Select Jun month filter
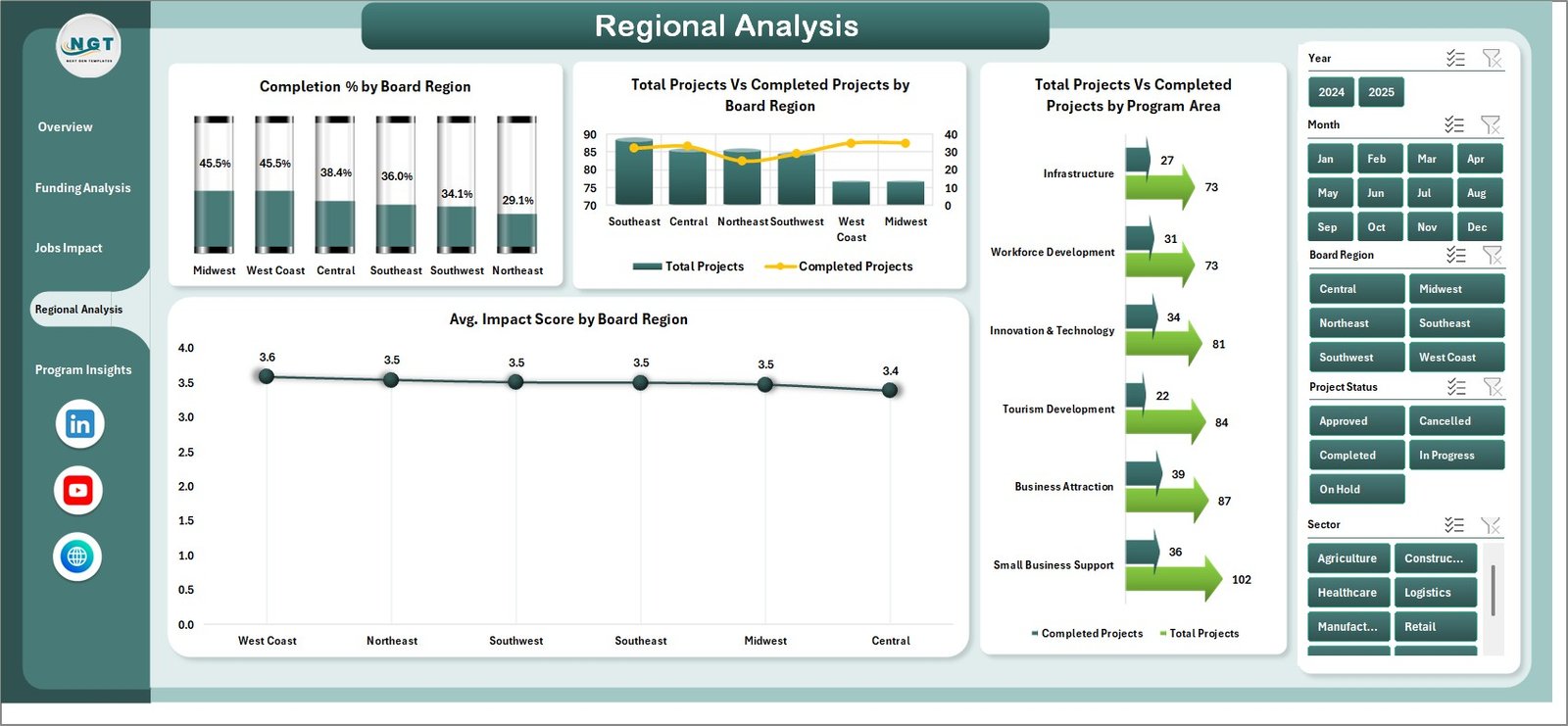Viewport: 1568px width, 726px height. [1381, 193]
